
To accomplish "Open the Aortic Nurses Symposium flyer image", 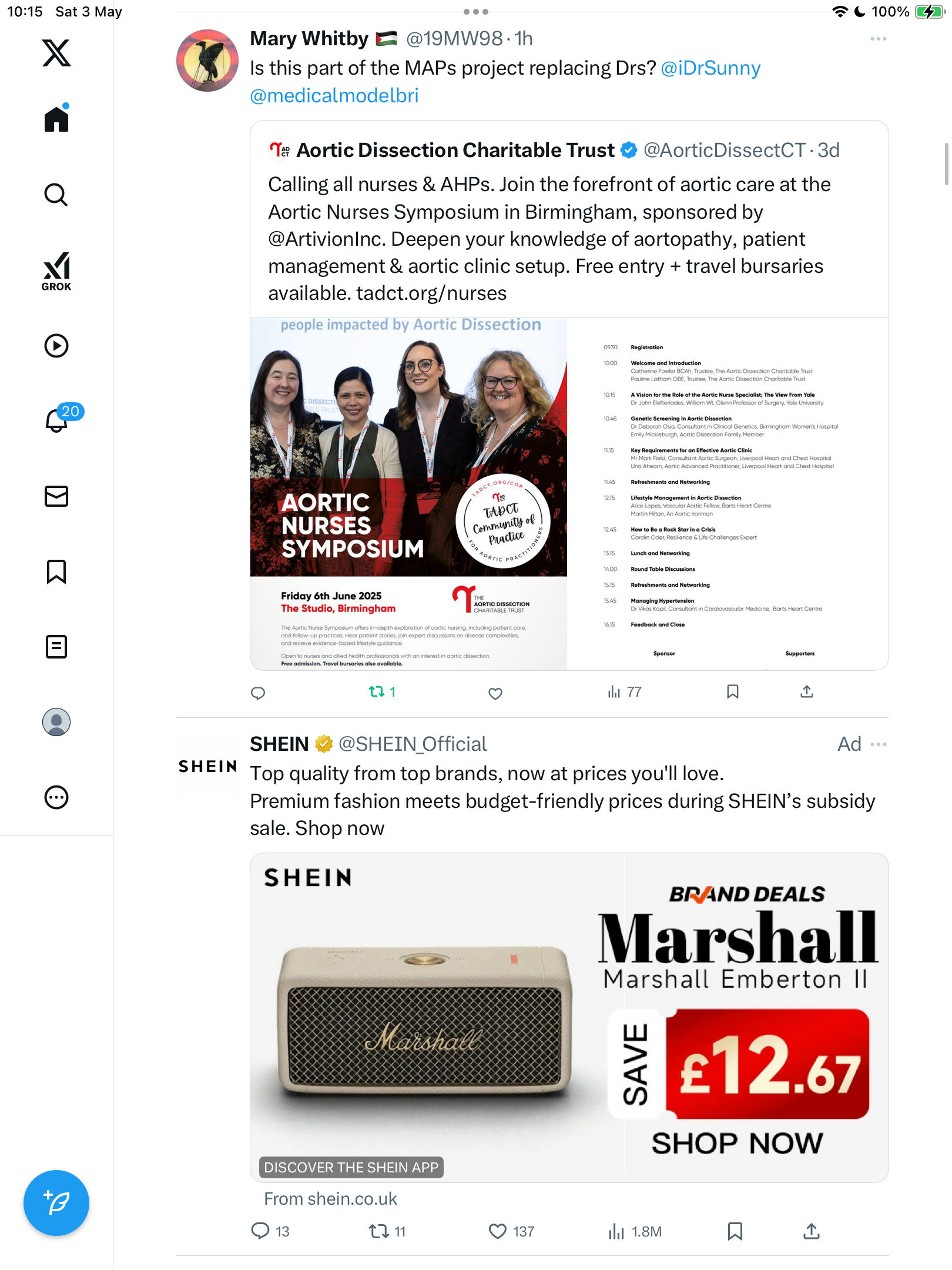I will [408, 494].
